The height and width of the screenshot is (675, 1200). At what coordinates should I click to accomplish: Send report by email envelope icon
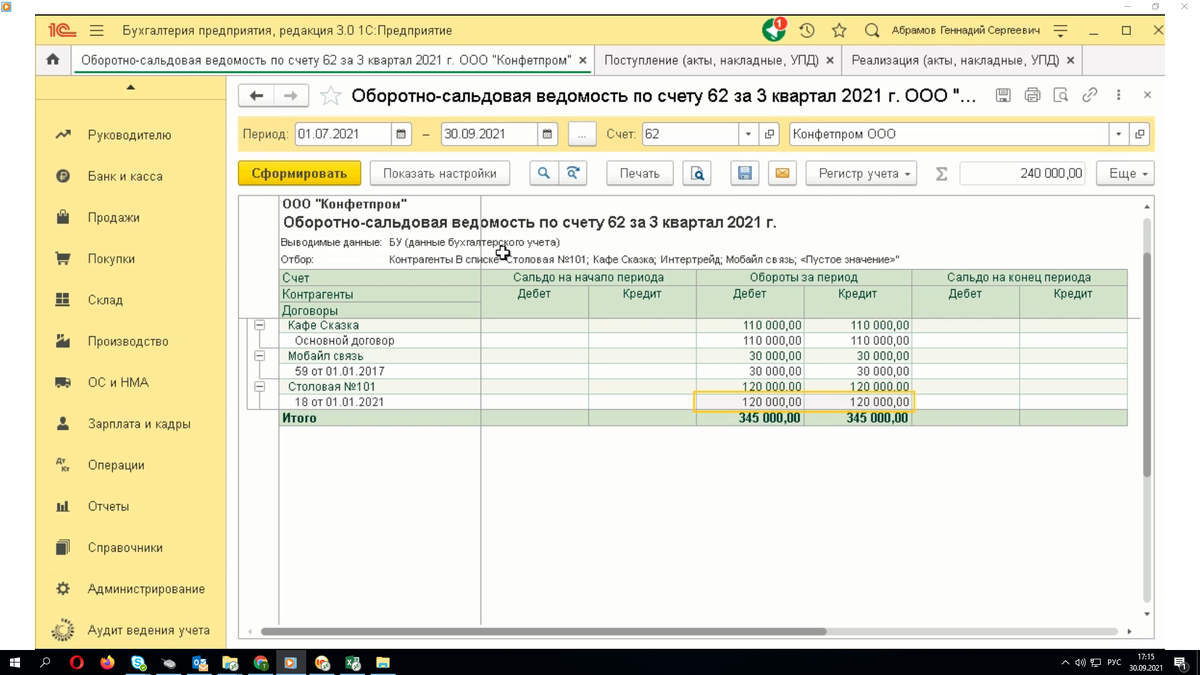coord(783,173)
